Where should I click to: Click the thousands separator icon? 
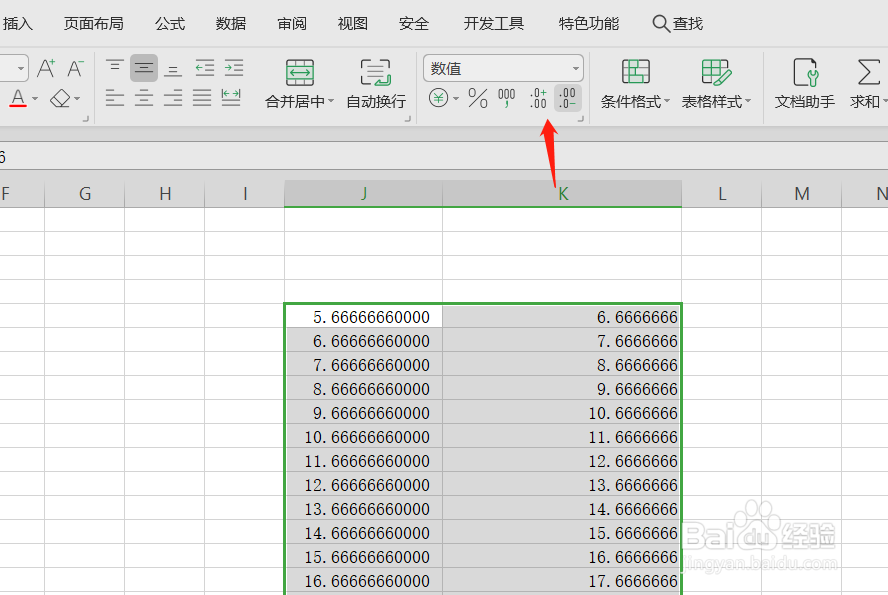pos(506,99)
